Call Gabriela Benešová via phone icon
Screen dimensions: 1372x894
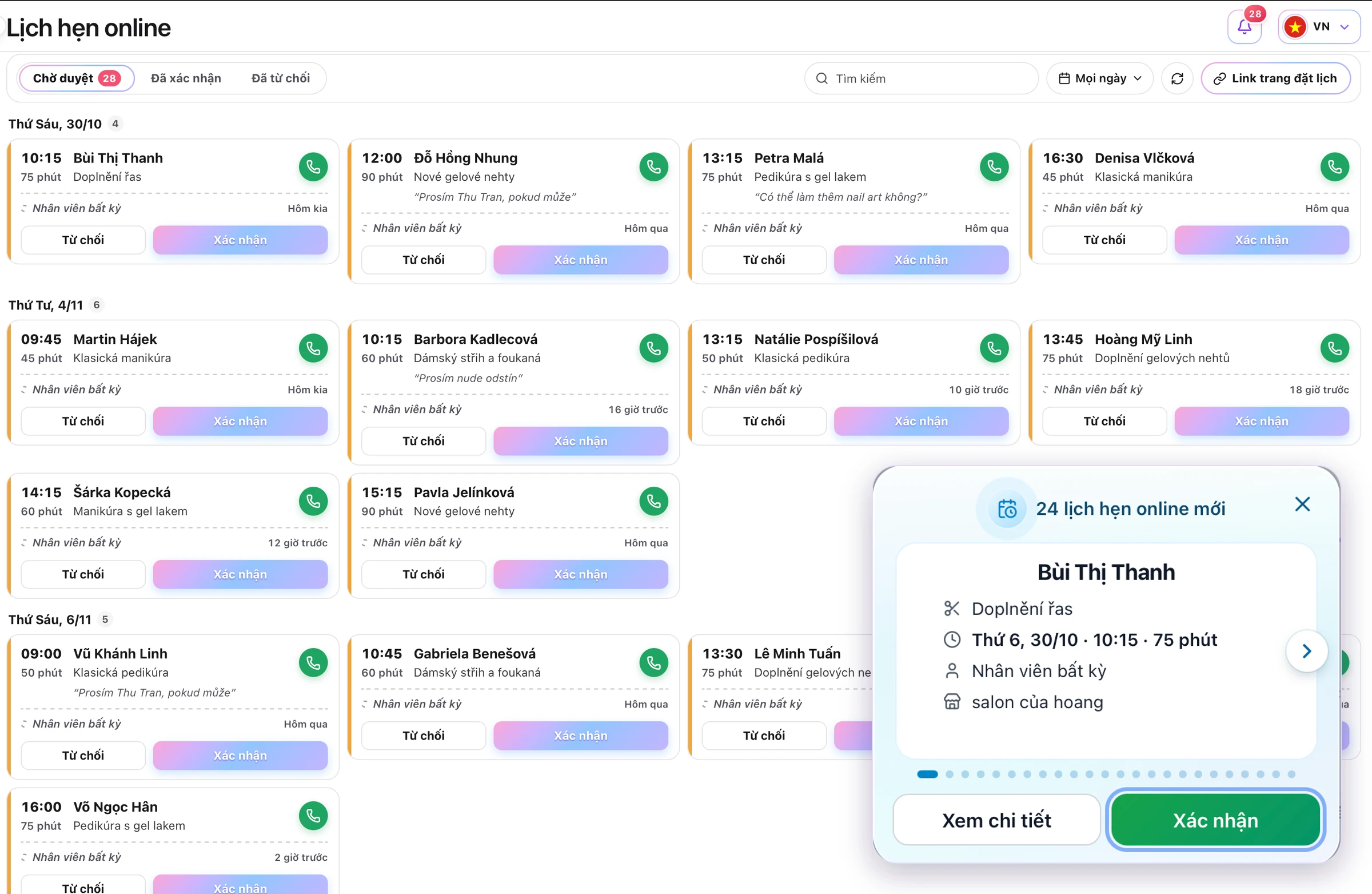click(x=654, y=663)
